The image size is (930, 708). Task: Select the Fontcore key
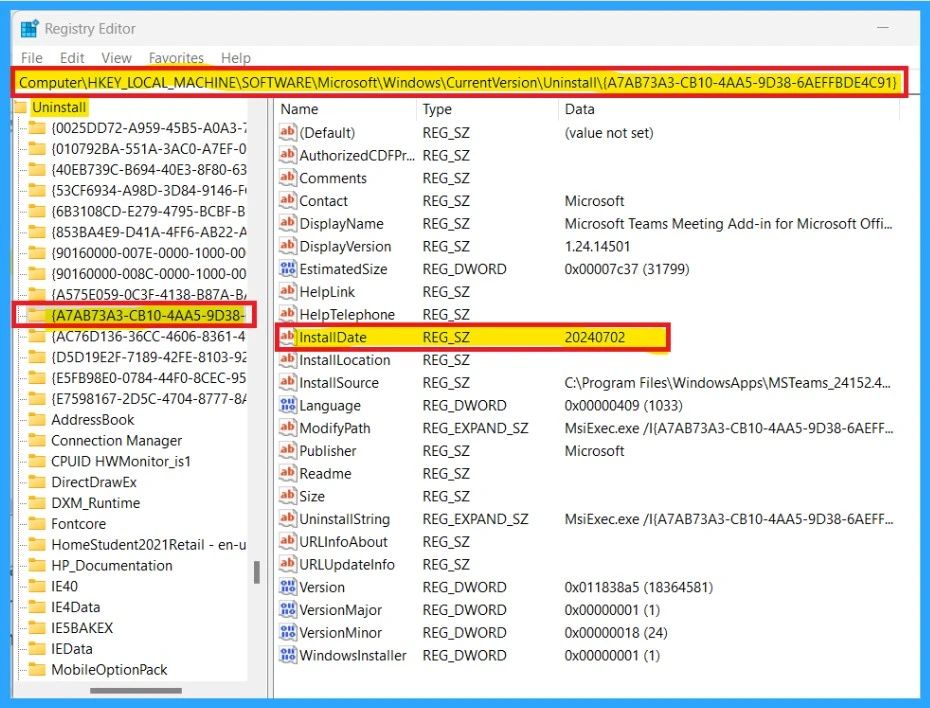point(78,524)
